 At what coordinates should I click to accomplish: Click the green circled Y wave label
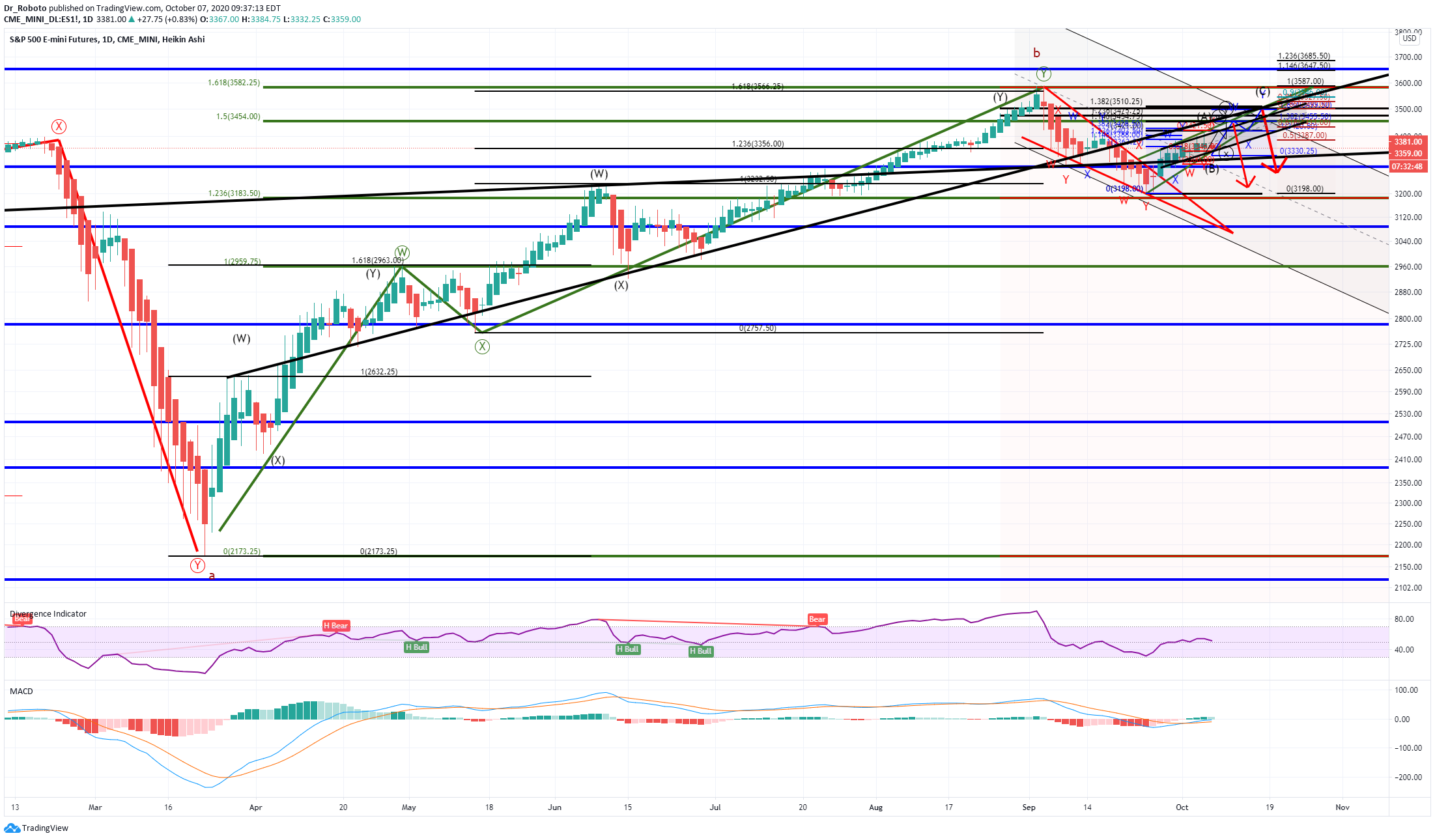pos(1044,73)
